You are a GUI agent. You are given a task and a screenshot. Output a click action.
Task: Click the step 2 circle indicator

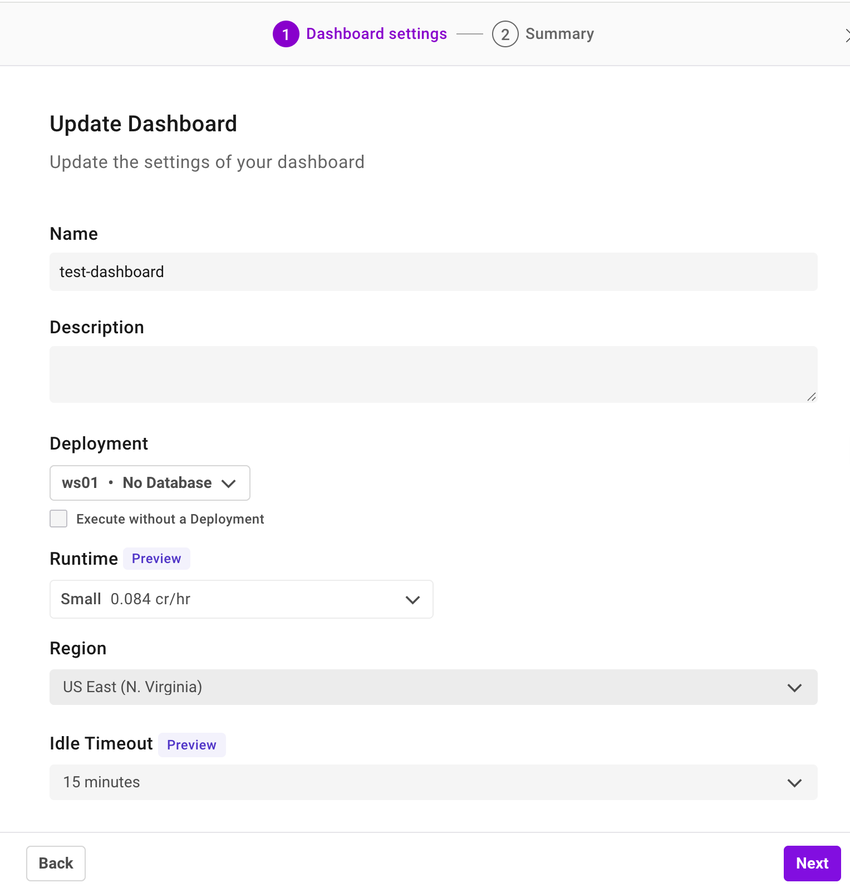pyautogui.click(x=505, y=33)
